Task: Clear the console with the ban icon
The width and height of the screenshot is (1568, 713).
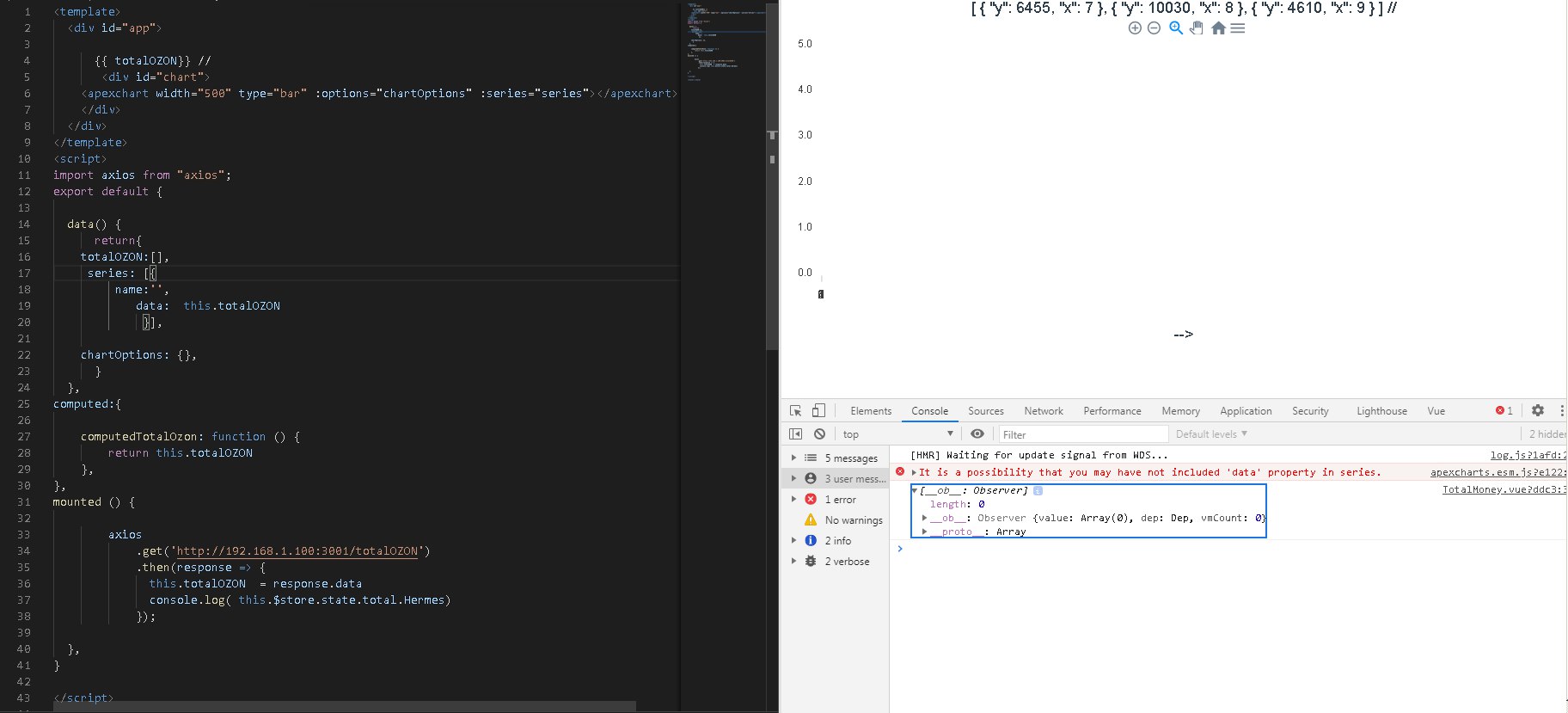Action: [x=819, y=434]
